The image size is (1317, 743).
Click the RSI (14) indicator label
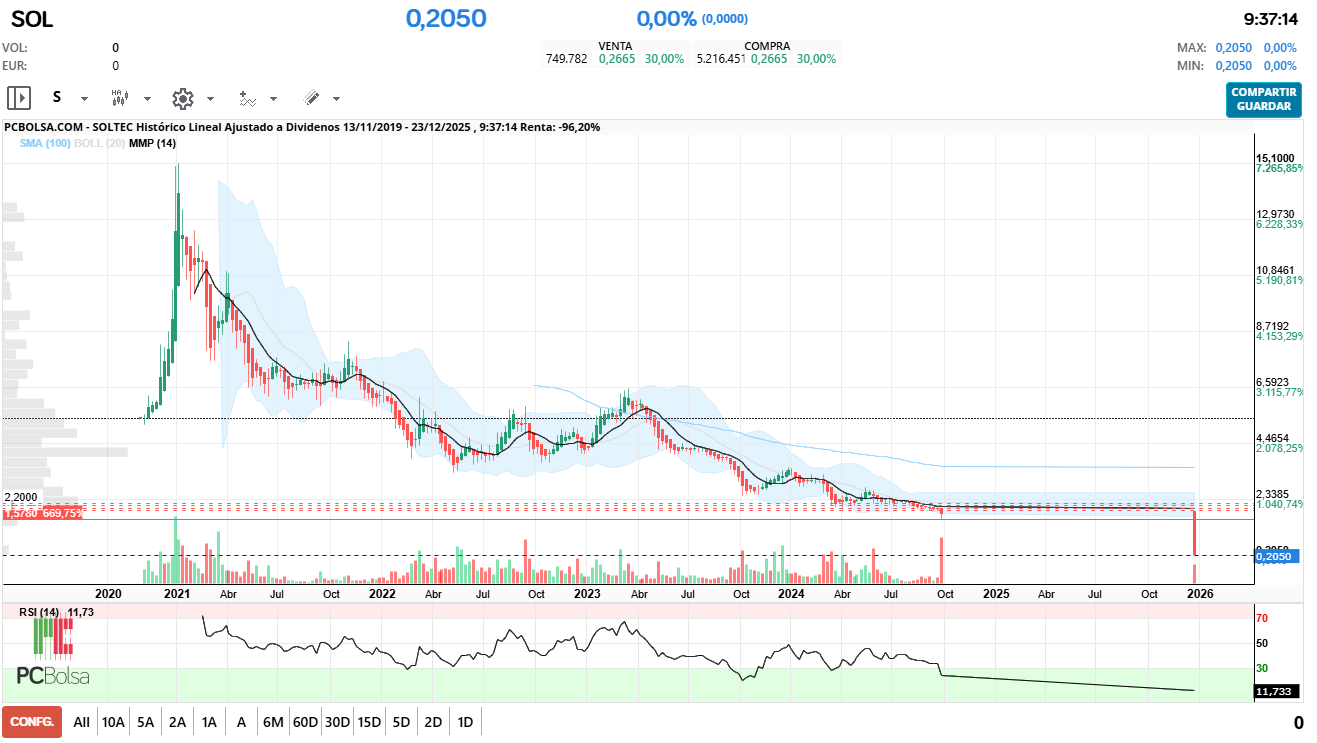pyautogui.click(x=38, y=612)
